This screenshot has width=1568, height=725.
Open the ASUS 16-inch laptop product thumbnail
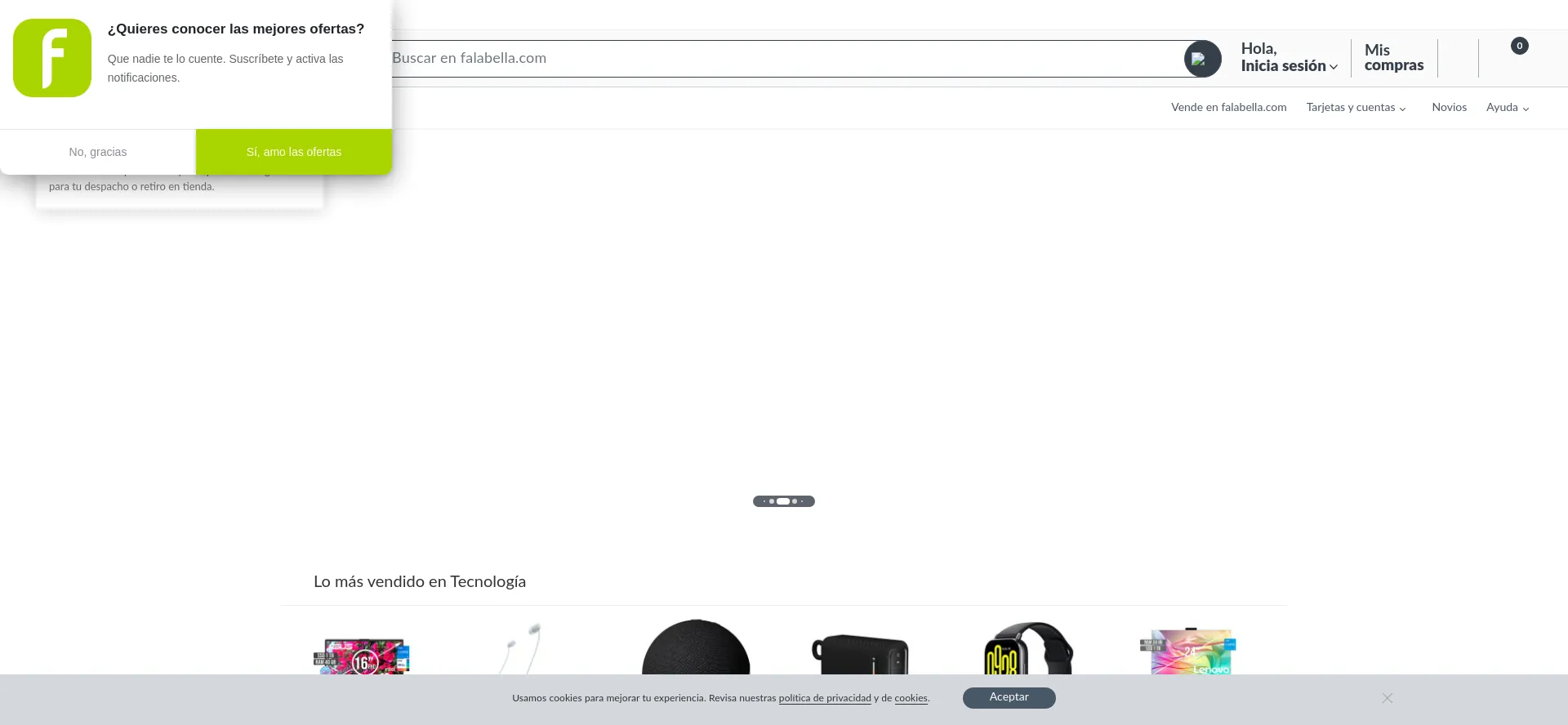pyautogui.click(x=361, y=656)
